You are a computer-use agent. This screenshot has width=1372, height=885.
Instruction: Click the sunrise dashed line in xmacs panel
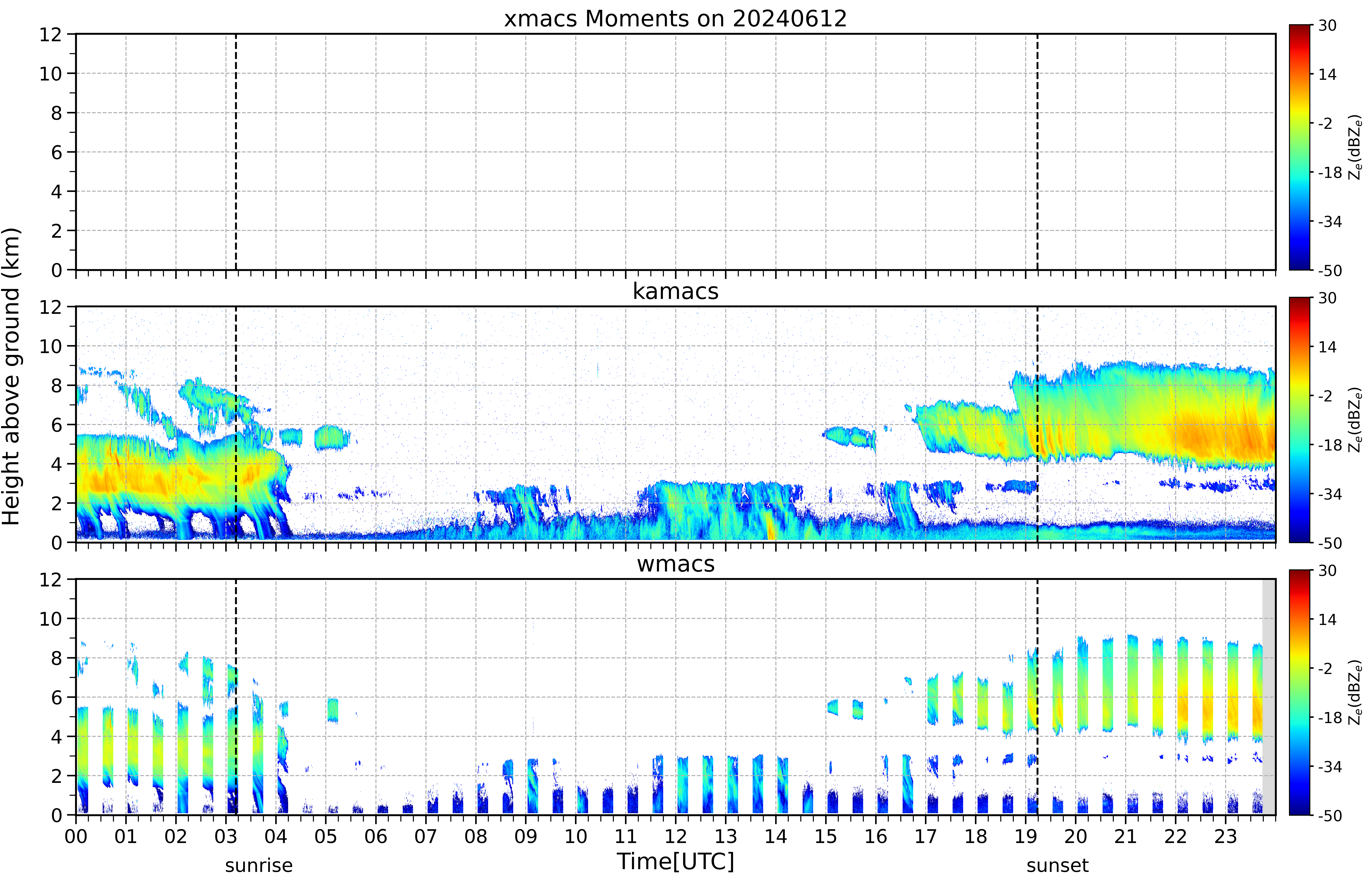click(236, 152)
